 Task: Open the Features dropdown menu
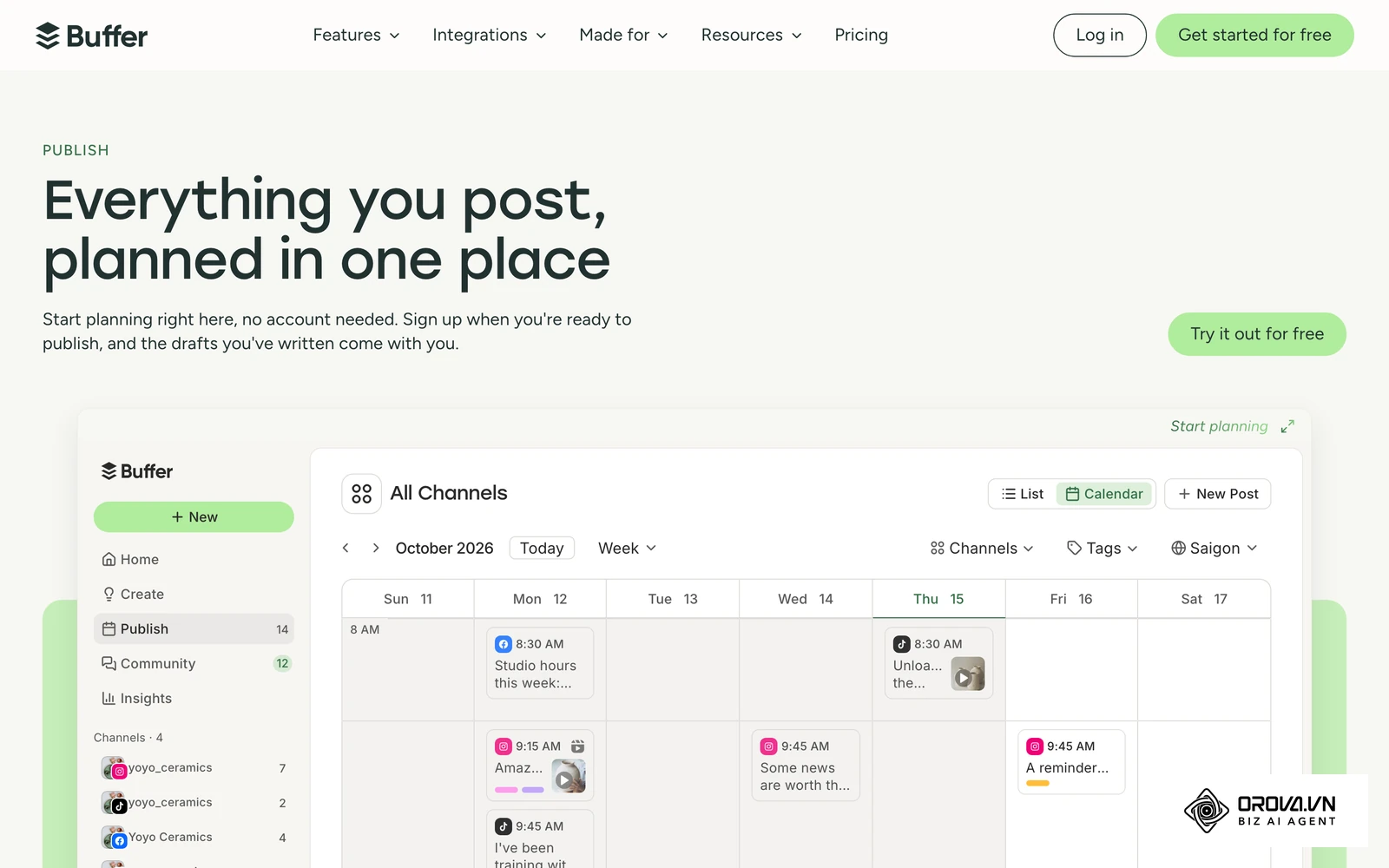point(356,36)
